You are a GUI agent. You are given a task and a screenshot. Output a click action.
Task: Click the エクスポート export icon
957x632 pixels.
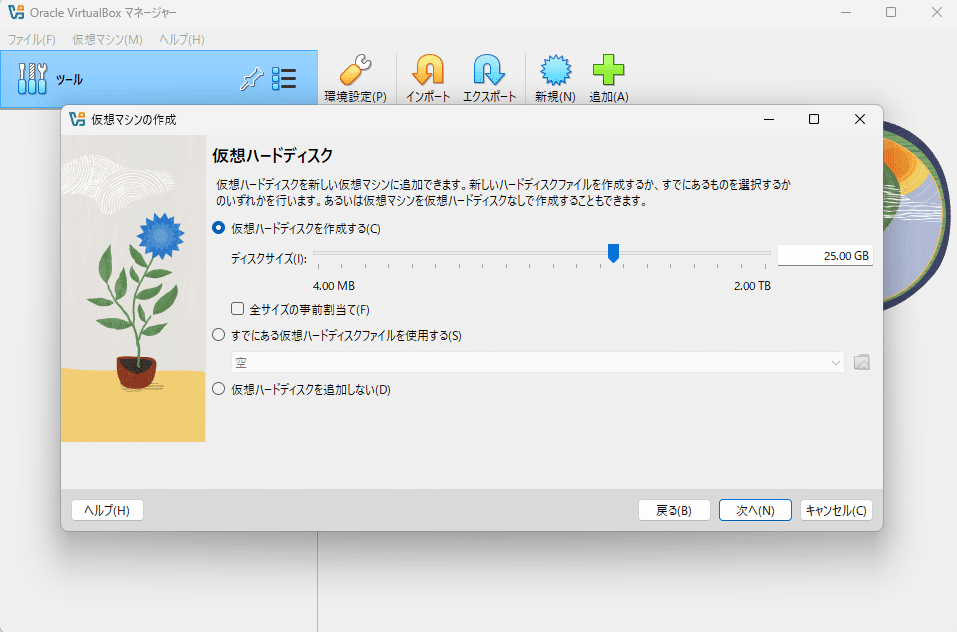coord(489,78)
